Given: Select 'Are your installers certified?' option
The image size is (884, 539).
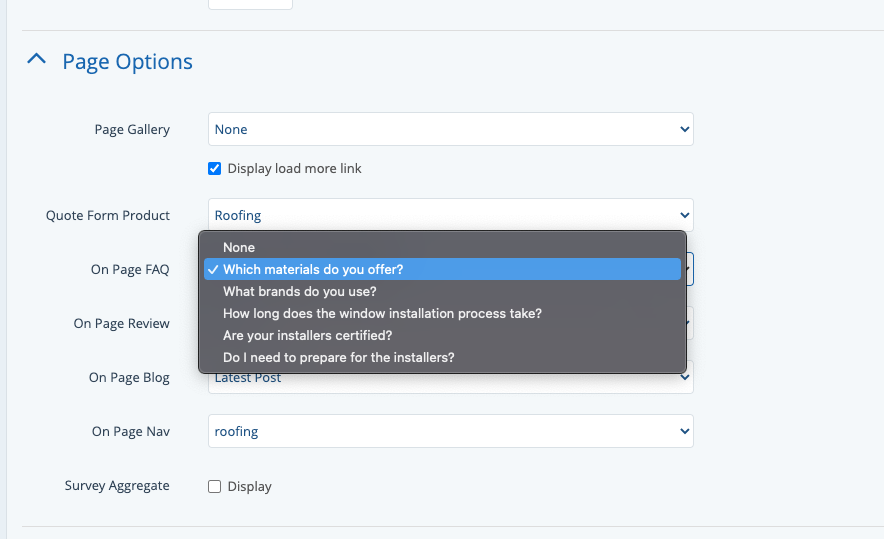Looking at the screenshot, I should pyautogui.click(x=307, y=335).
